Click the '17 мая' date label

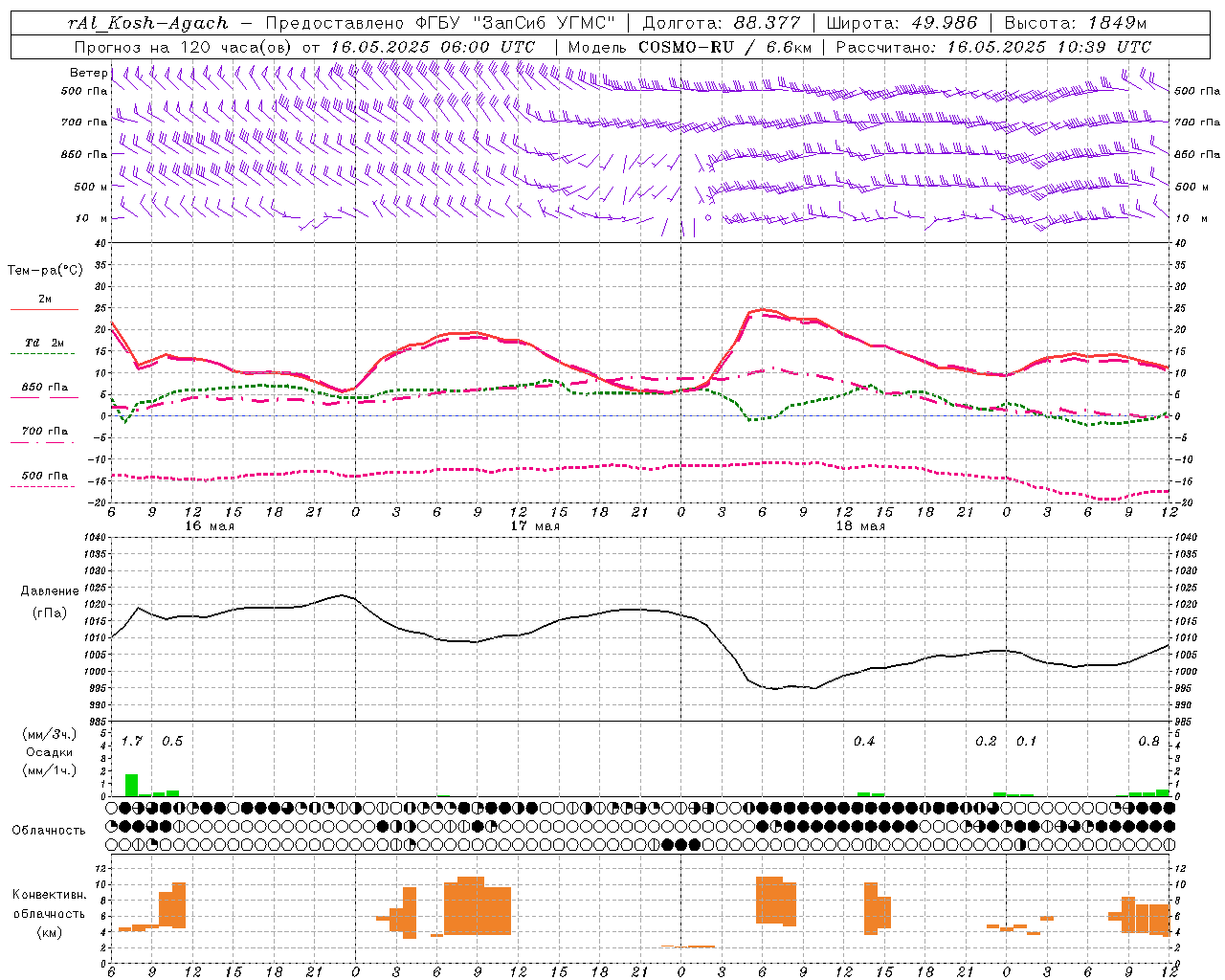tap(534, 526)
